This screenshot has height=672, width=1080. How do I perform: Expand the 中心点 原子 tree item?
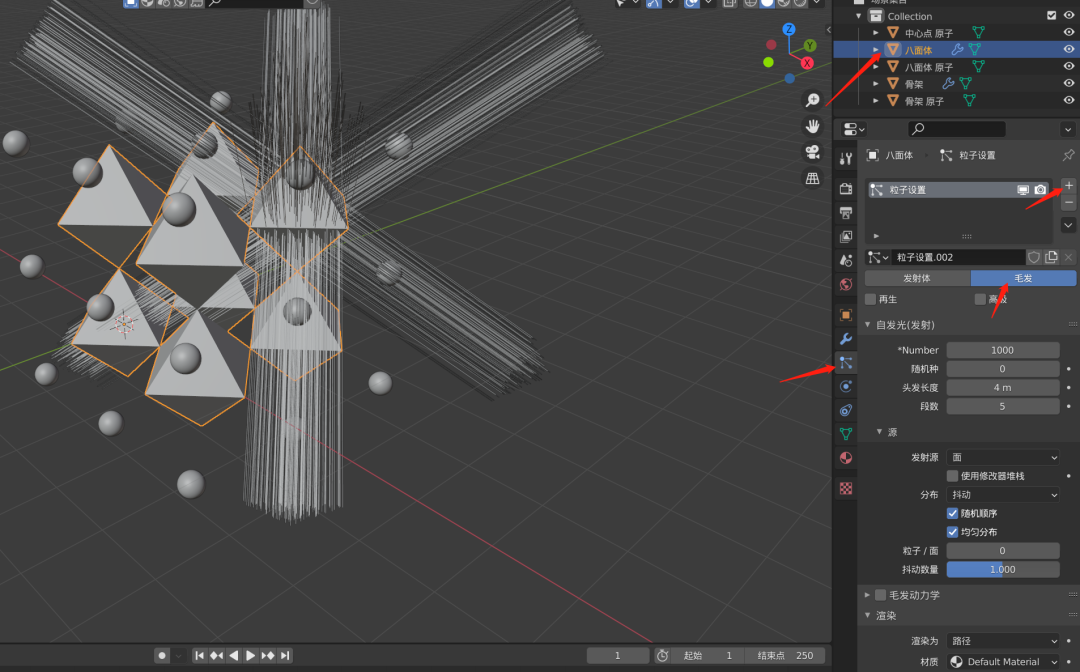tap(875, 32)
